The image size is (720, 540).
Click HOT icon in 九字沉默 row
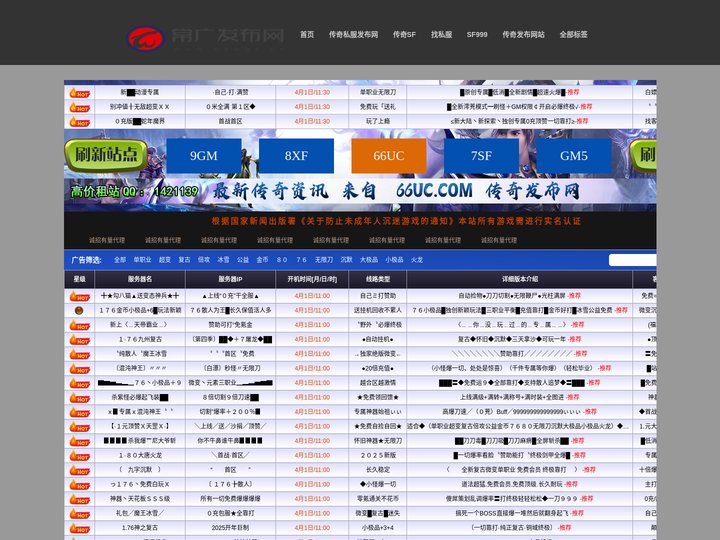(x=79, y=470)
